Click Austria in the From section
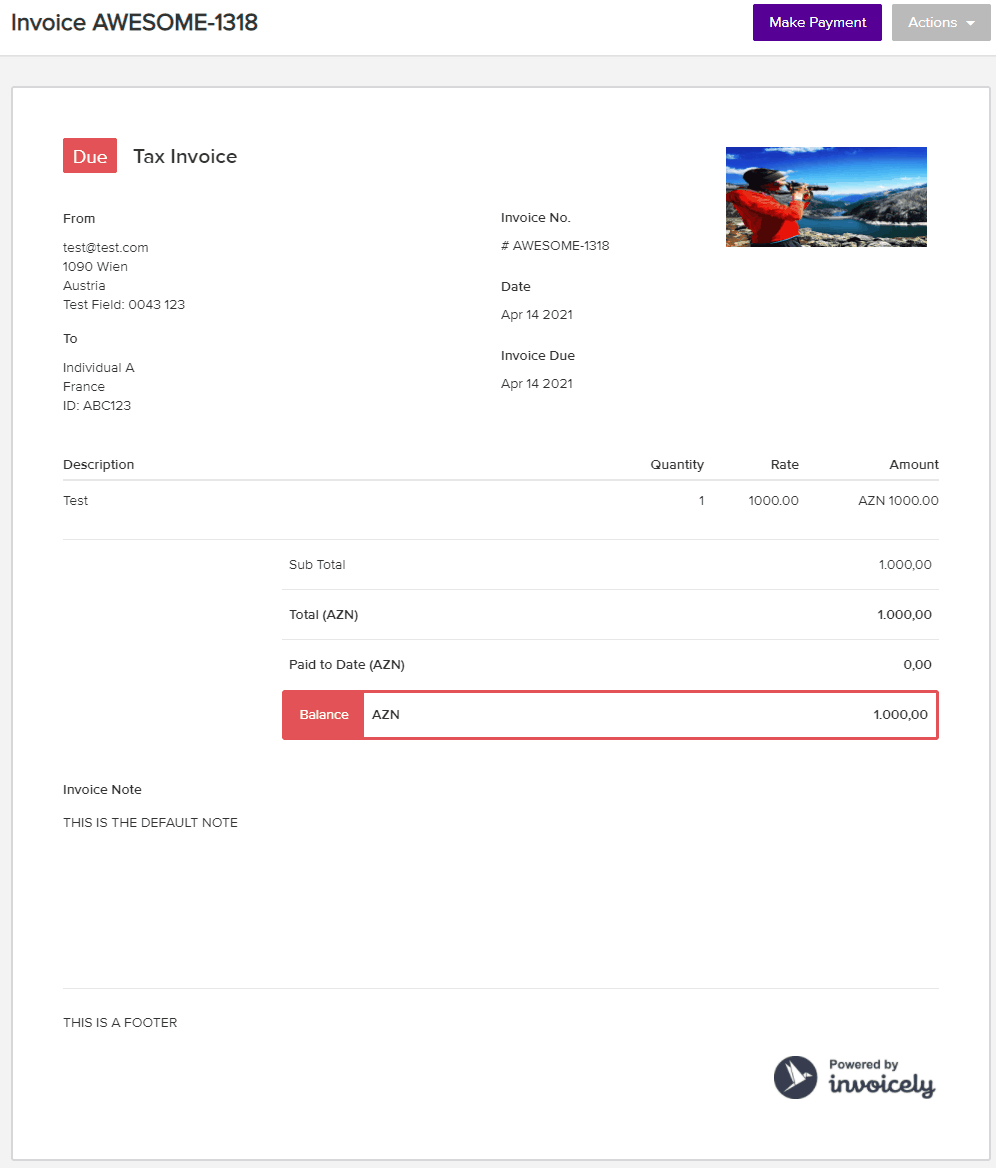The height and width of the screenshot is (1168, 996). click(x=84, y=285)
